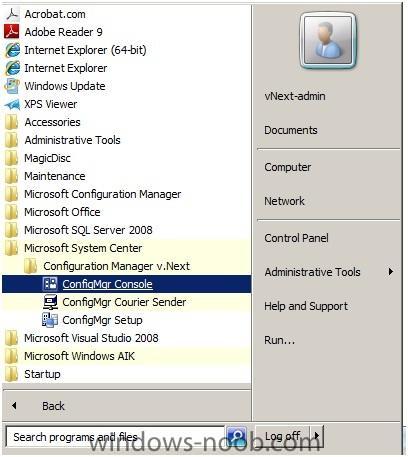Click the search magnifier button

pyautogui.click(x=236, y=435)
